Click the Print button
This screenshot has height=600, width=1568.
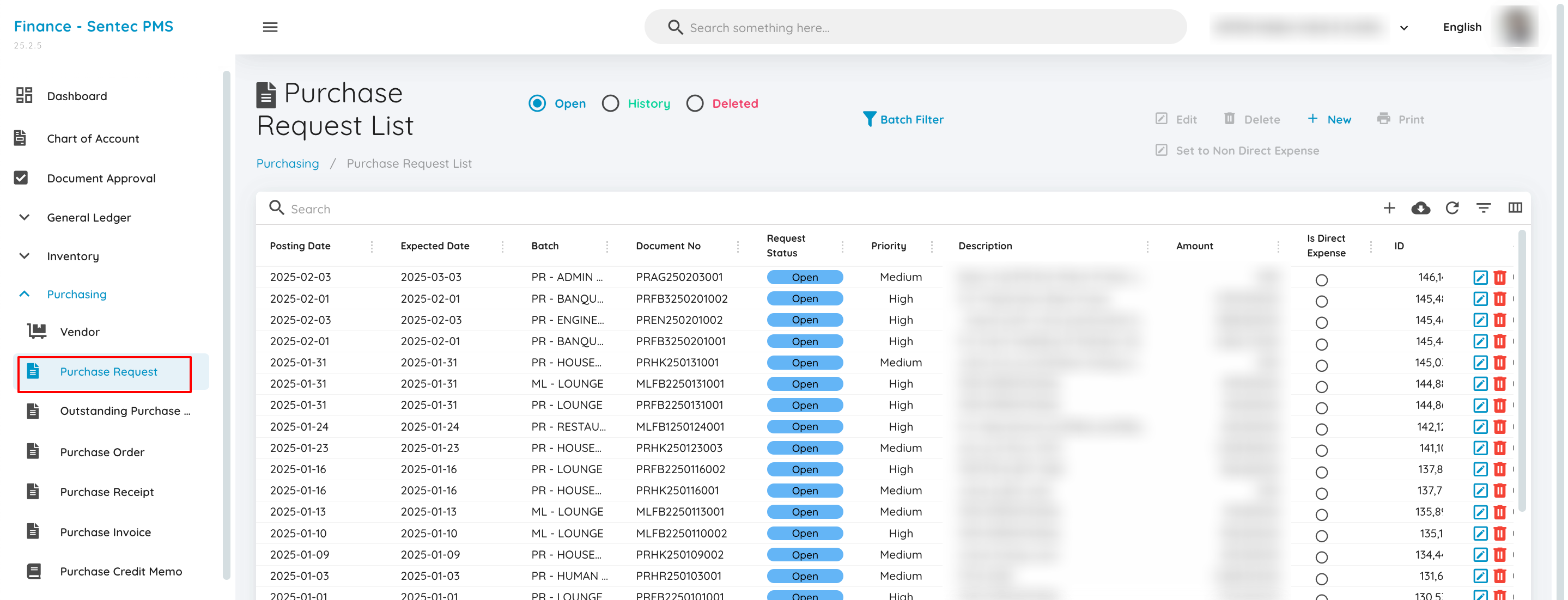(x=1401, y=119)
